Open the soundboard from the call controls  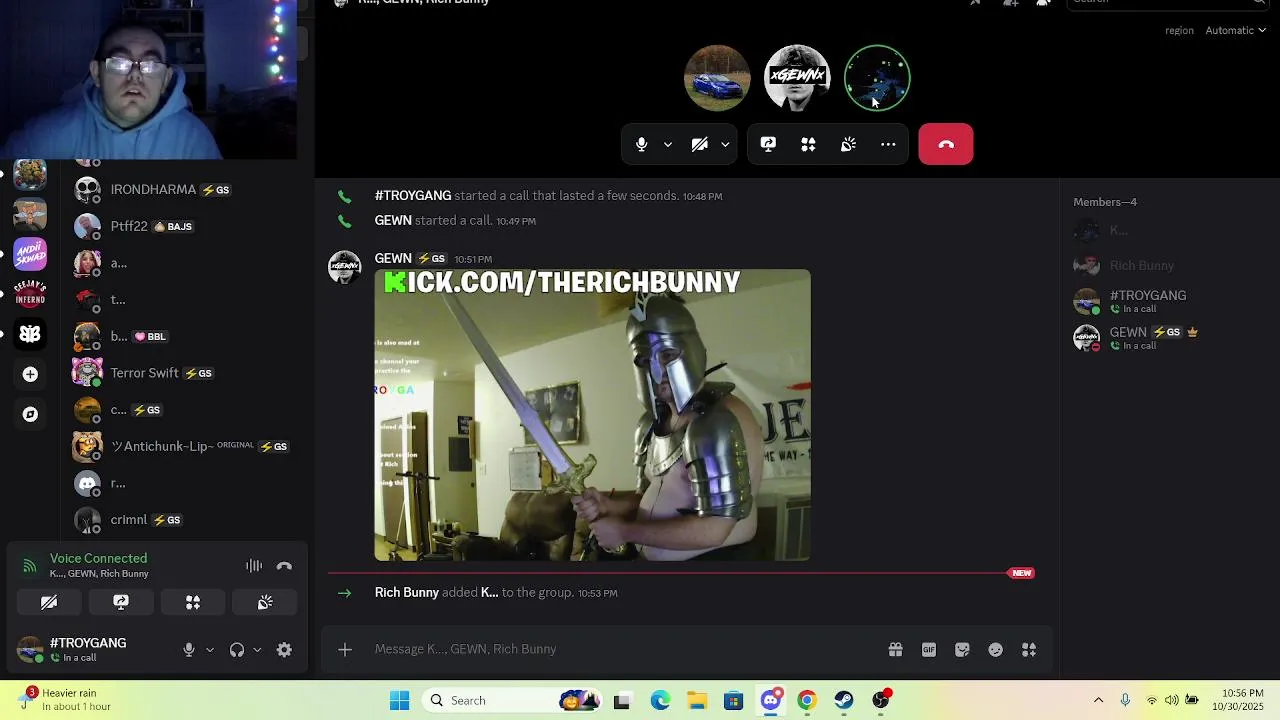tap(848, 144)
